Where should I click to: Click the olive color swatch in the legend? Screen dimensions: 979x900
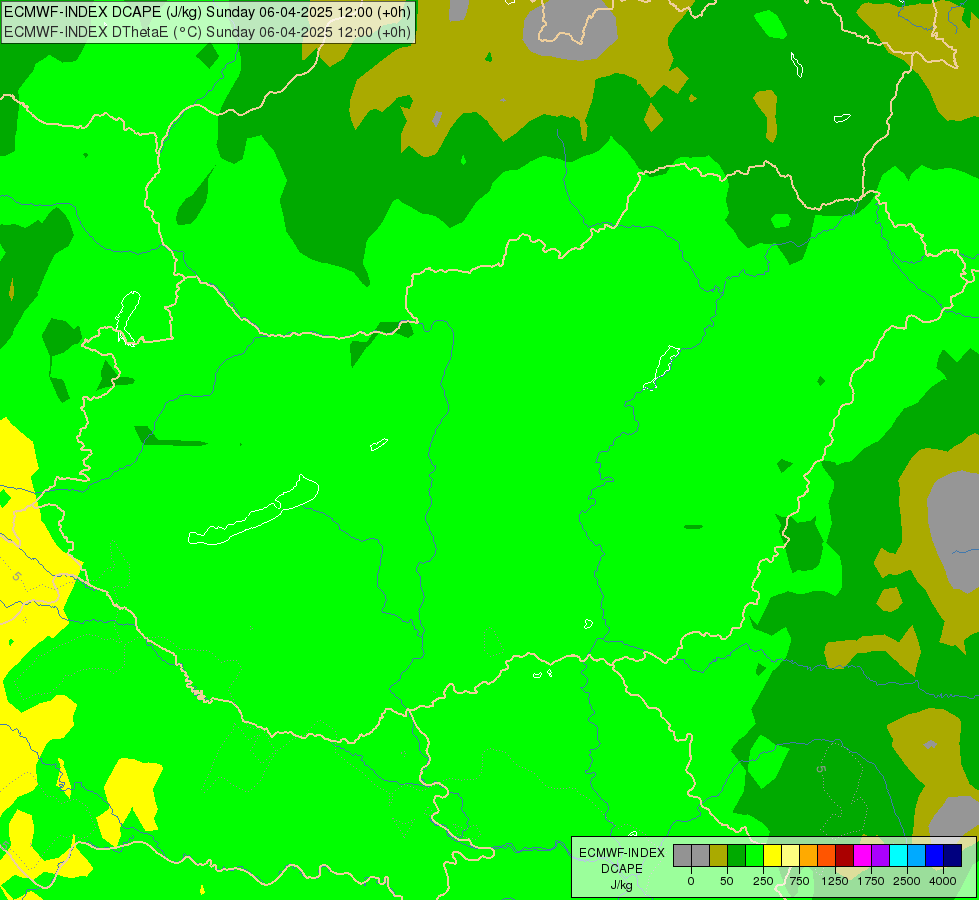coord(719,856)
